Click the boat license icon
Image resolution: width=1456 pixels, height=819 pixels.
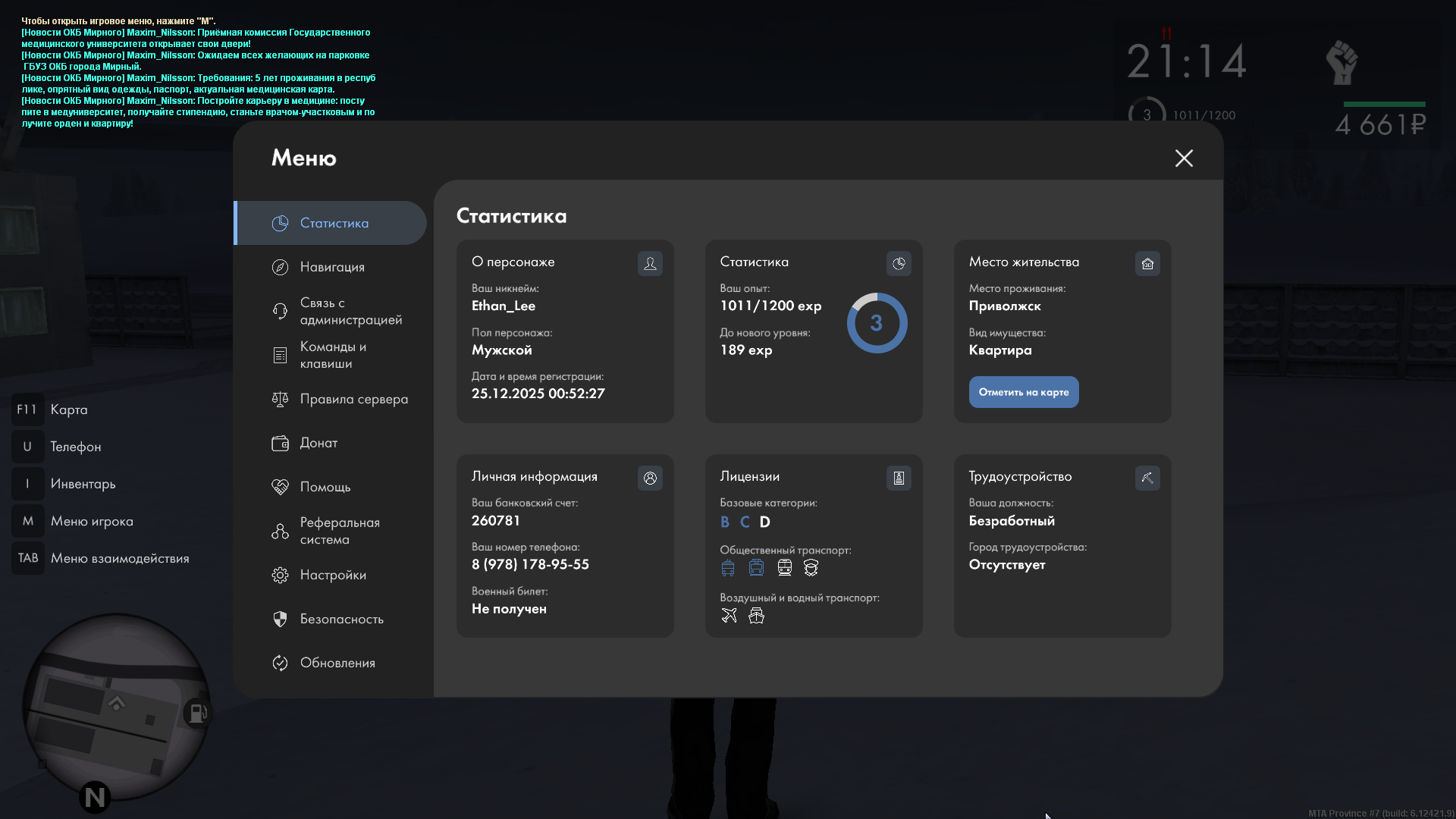[756, 616]
